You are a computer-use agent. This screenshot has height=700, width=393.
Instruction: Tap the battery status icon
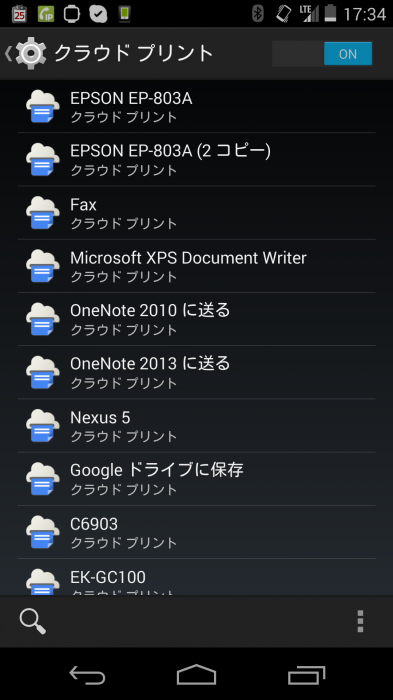(330, 13)
